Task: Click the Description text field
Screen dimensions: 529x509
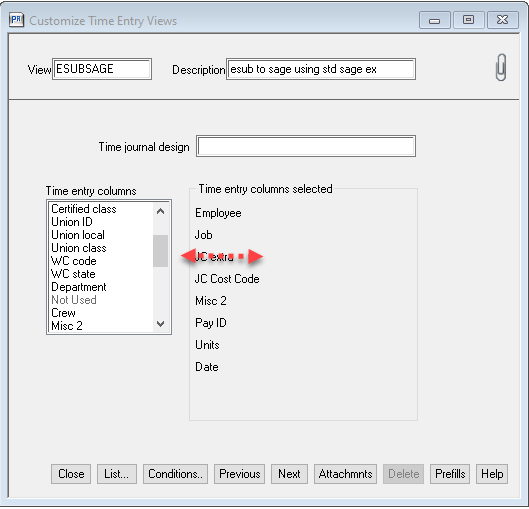Action: tap(321, 69)
